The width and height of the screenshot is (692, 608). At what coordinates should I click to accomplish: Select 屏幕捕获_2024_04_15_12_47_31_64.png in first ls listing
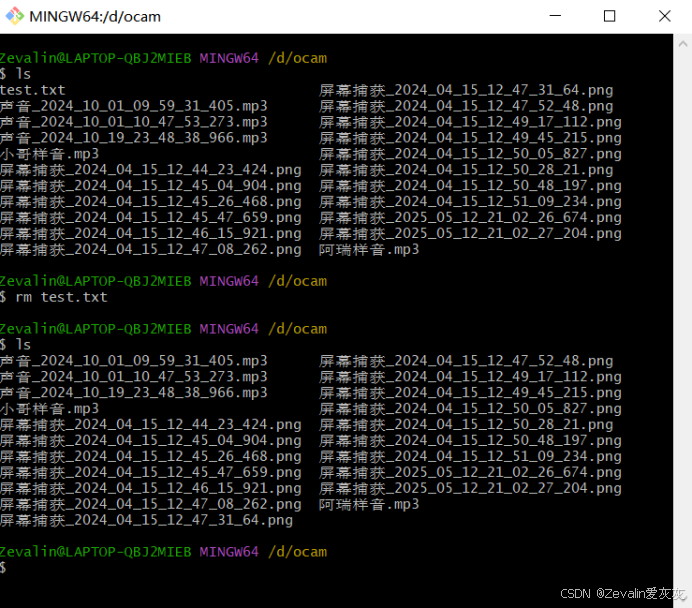[x=466, y=90]
